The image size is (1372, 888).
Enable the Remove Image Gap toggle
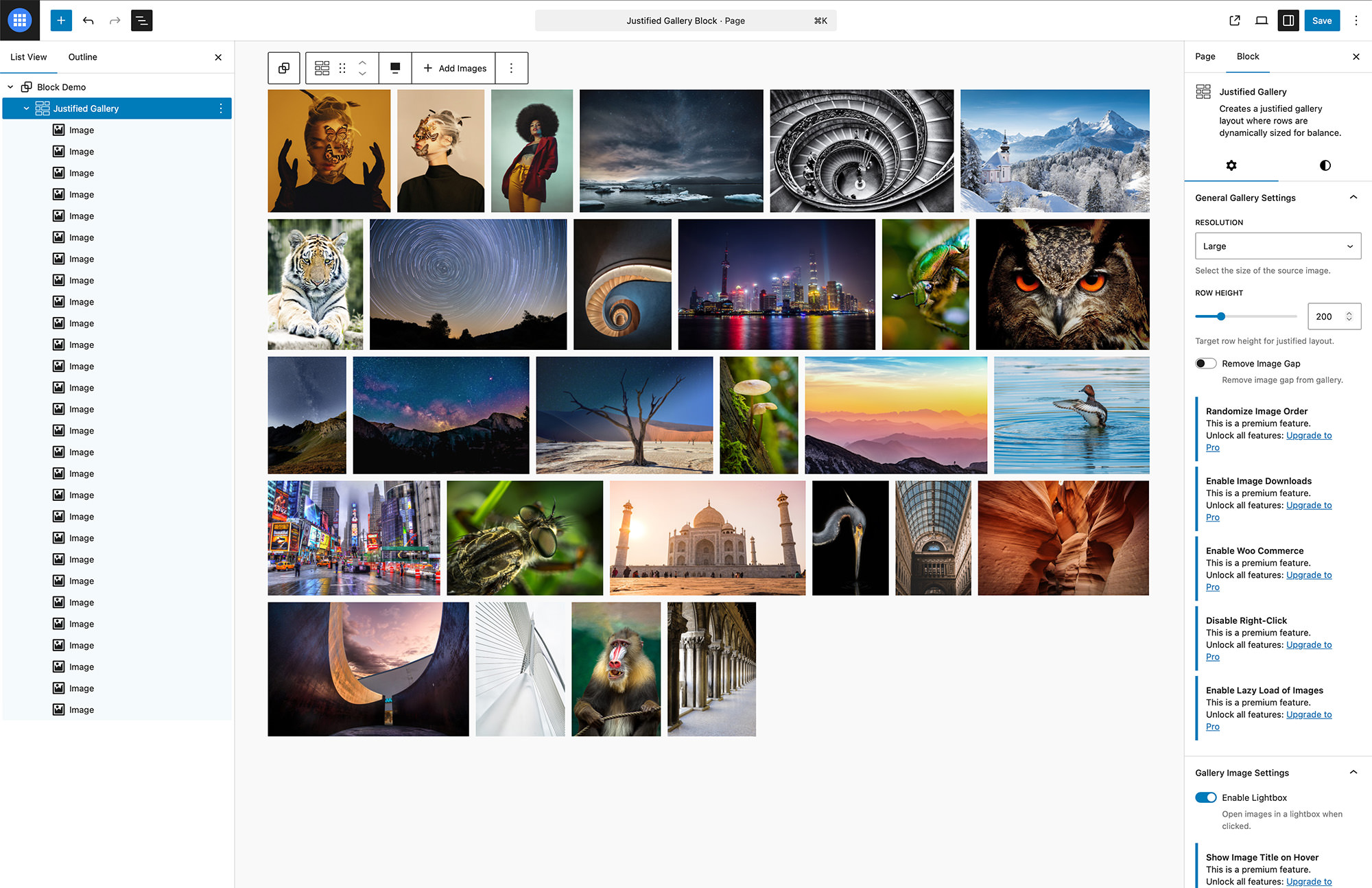coord(1205,363)
